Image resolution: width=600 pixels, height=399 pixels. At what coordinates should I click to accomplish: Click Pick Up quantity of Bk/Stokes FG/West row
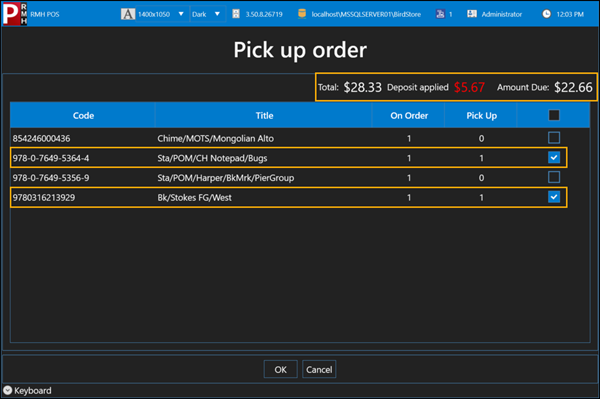coord(481,198)
